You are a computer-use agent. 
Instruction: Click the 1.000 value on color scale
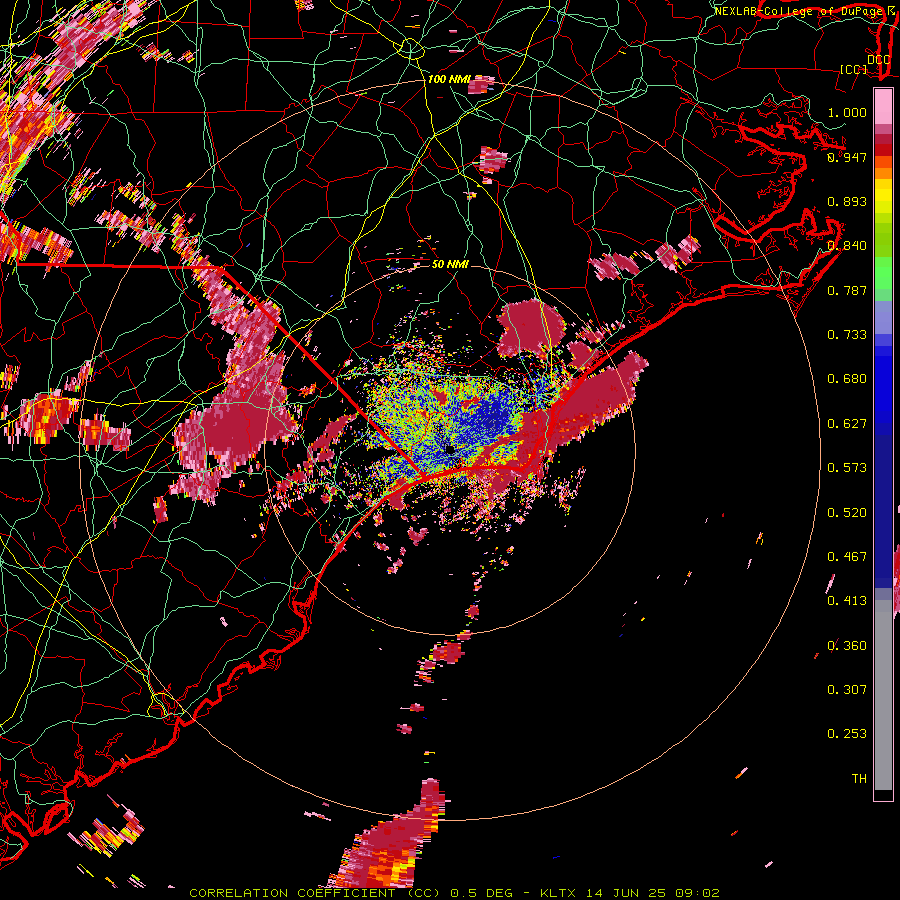coord(847,112)
